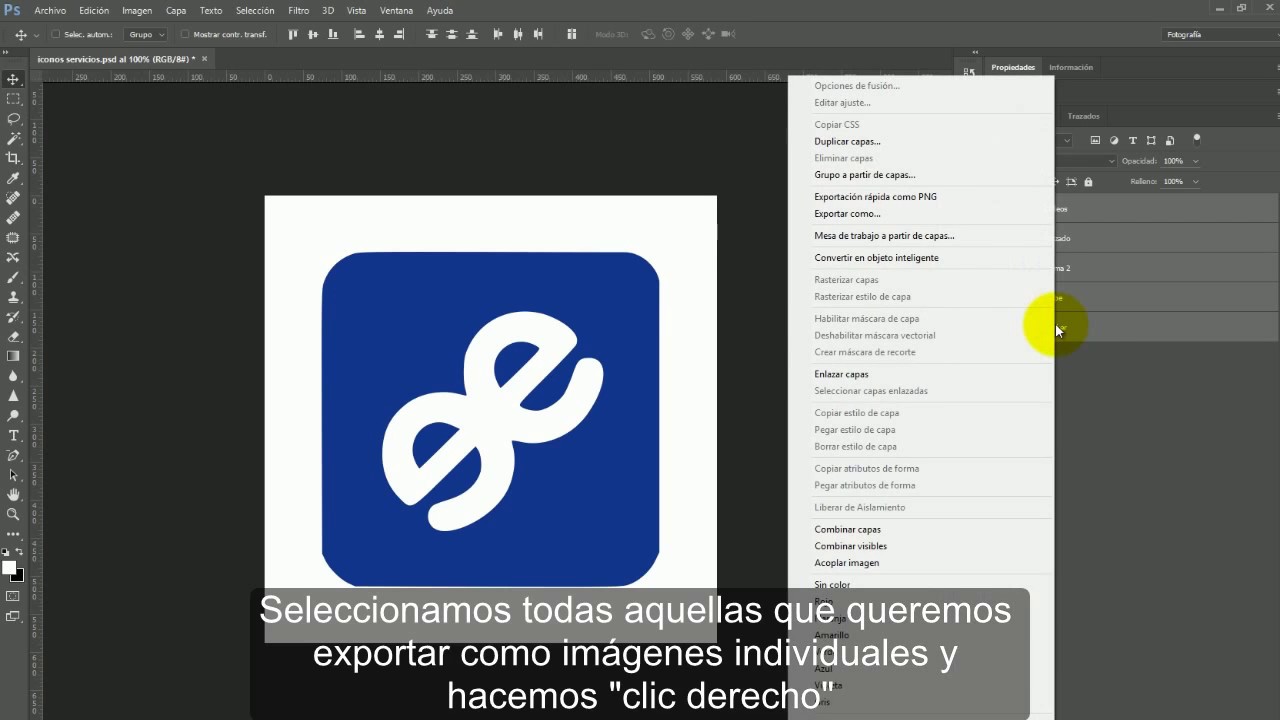Viewport: 1280px width, 720px height.
Task: Select the Eraser tool
Action: 13,337
